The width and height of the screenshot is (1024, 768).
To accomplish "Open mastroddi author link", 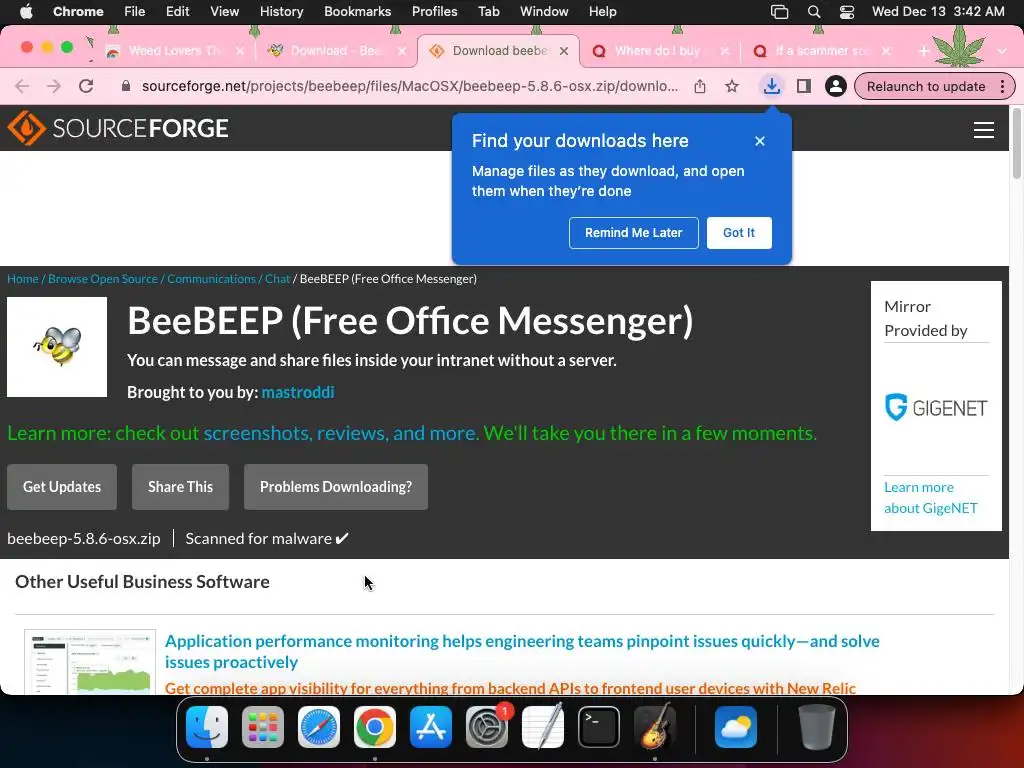I will pyautogui.click(x=298, y=392).
